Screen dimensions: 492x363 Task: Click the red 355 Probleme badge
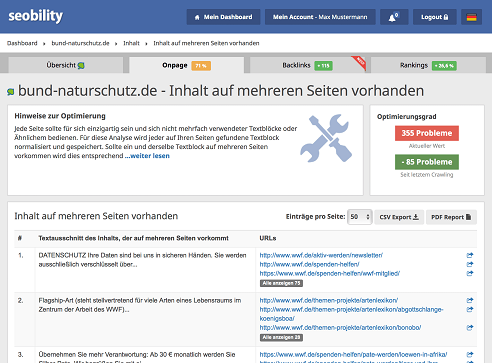point(427,133)
